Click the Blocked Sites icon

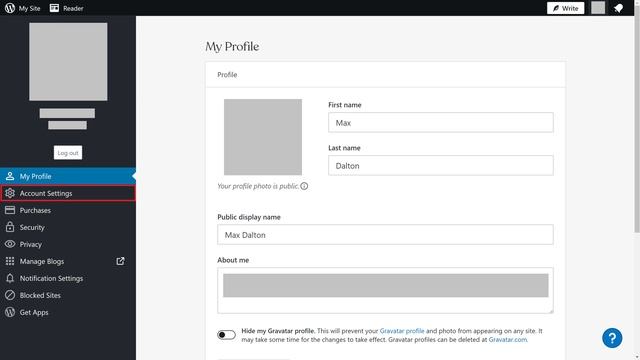(x=10, y=295)
